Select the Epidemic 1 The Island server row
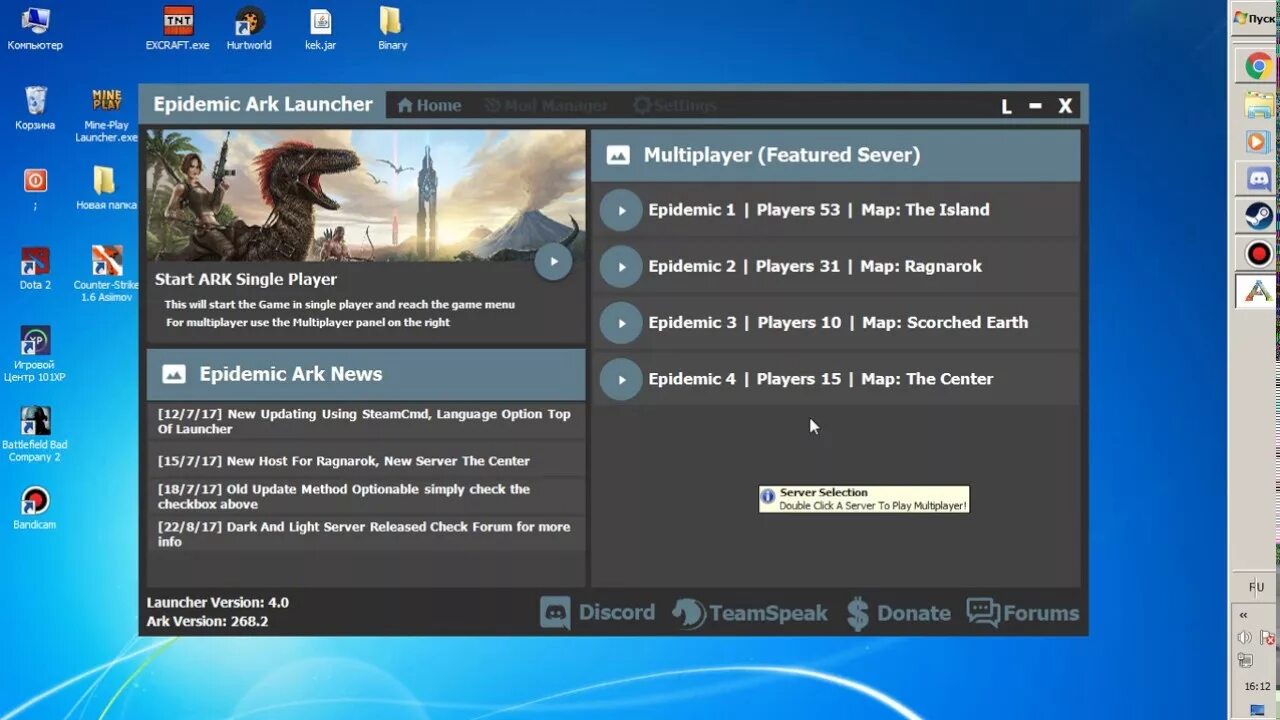1280x720 pixels. (x=836, y=210)
